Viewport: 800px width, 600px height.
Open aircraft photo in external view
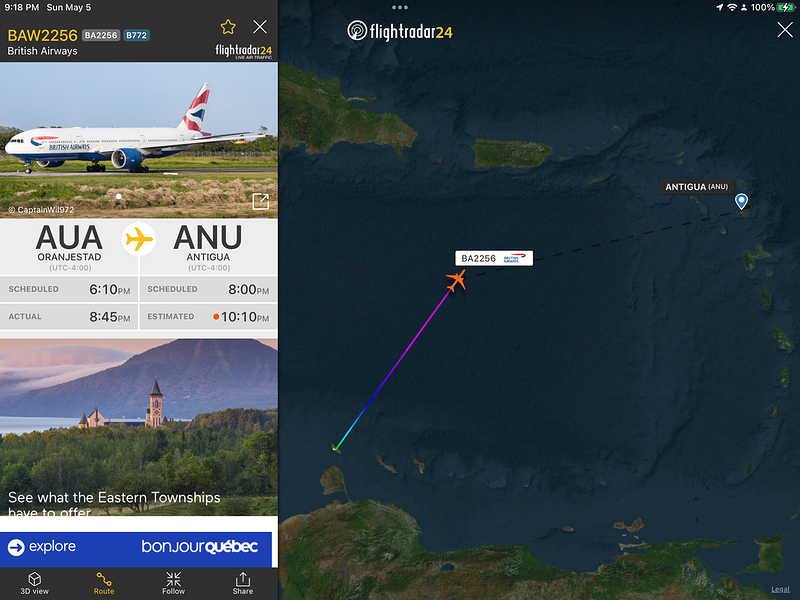tap(261, 202)
